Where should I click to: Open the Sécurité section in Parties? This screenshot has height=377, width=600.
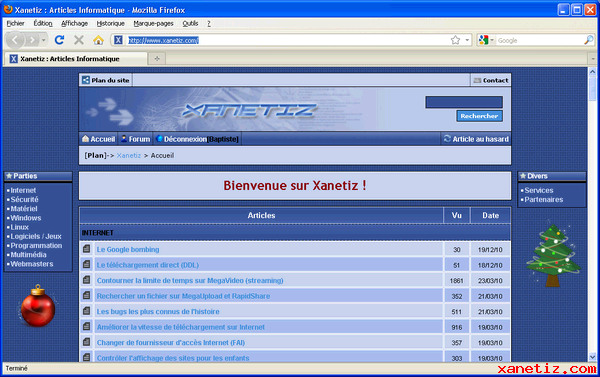tap(24, 199)
